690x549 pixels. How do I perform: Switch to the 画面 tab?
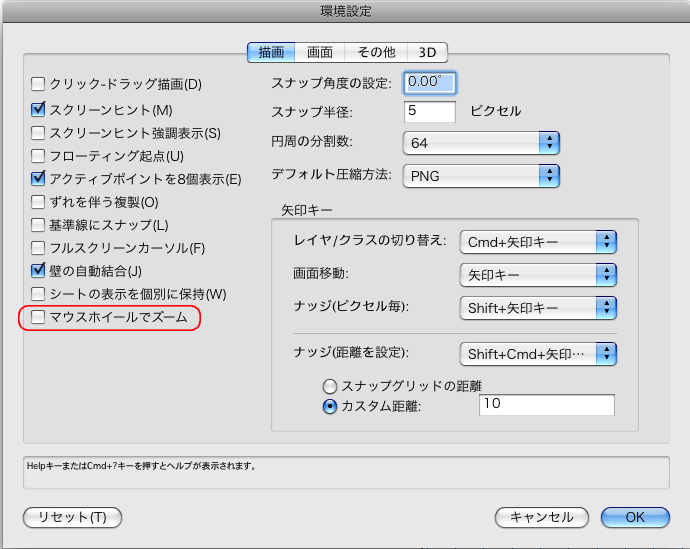coord(320,52)
